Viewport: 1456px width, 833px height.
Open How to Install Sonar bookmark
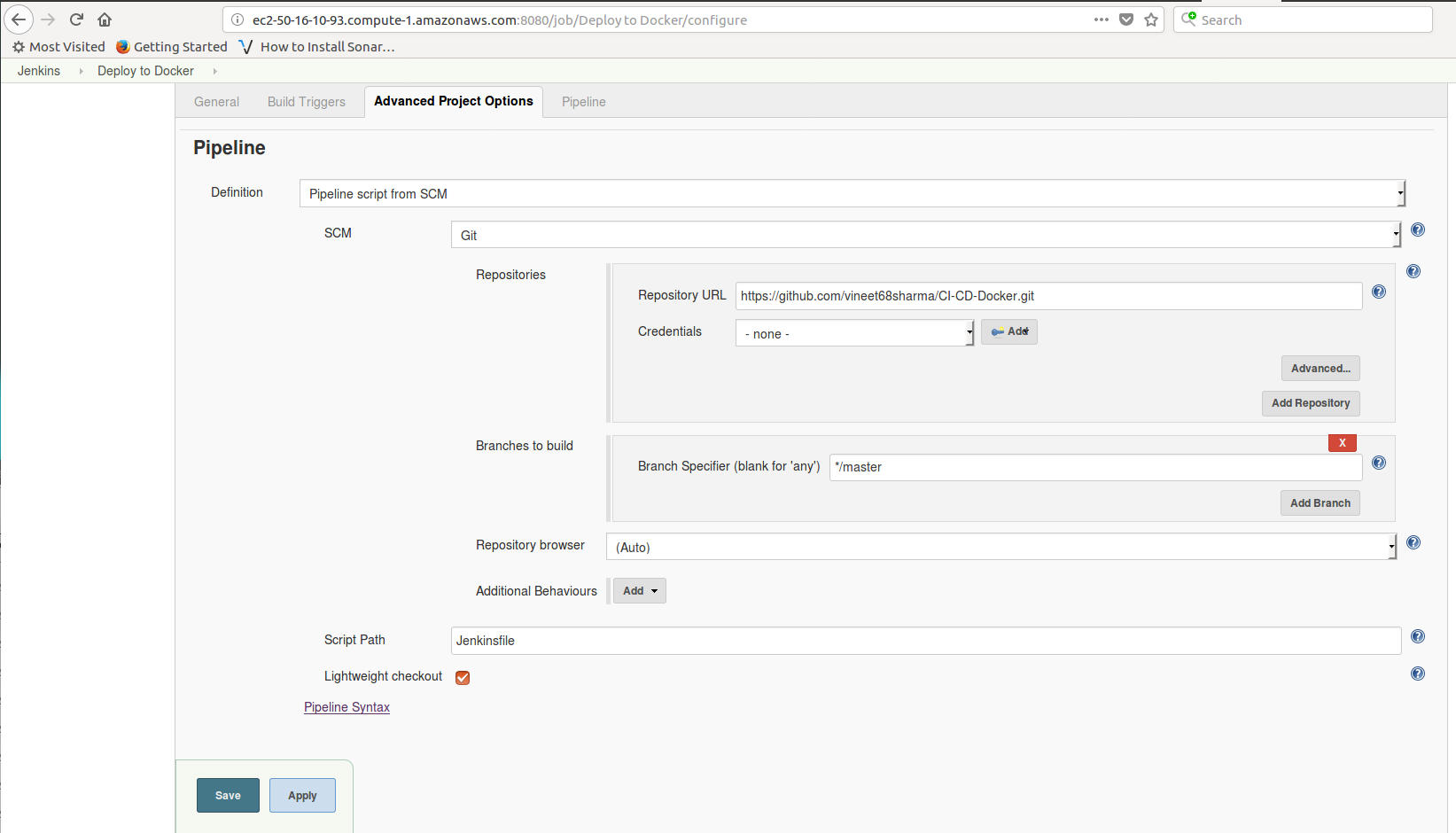[317, 47]
